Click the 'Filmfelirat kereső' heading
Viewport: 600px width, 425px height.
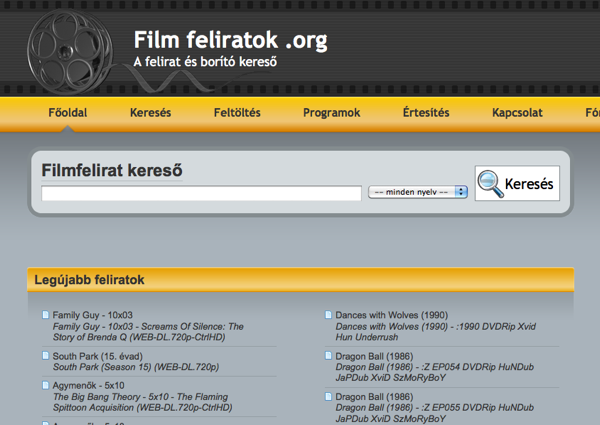[x=112, y=171]
